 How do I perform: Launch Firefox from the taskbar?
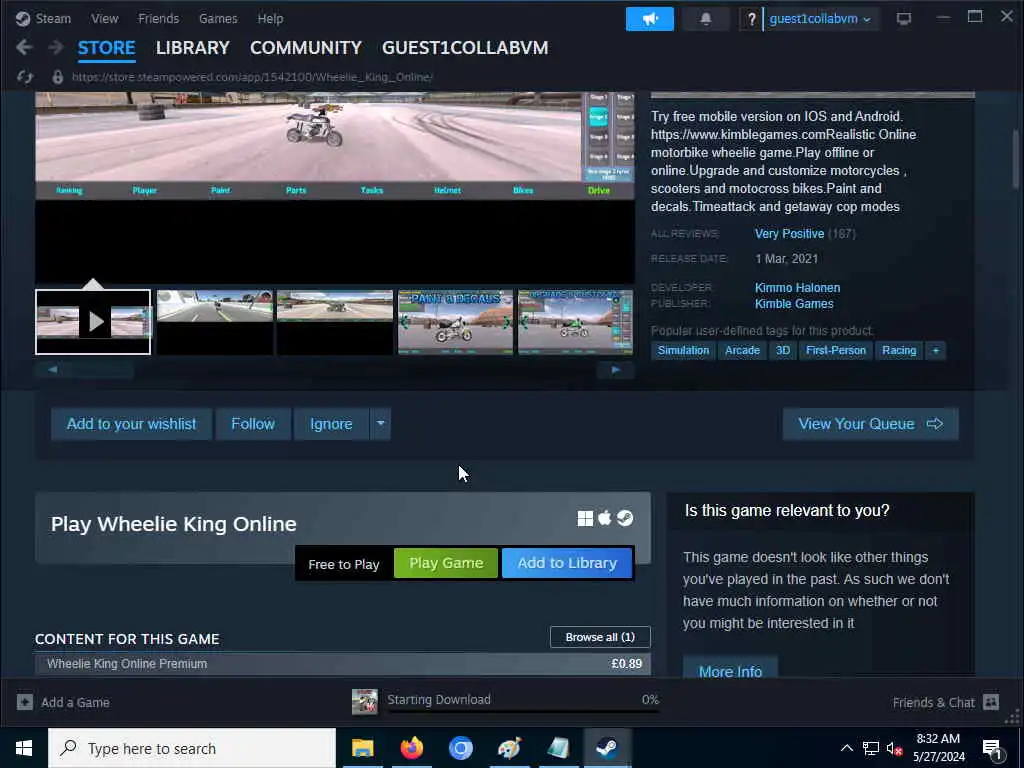click(411, 748)
